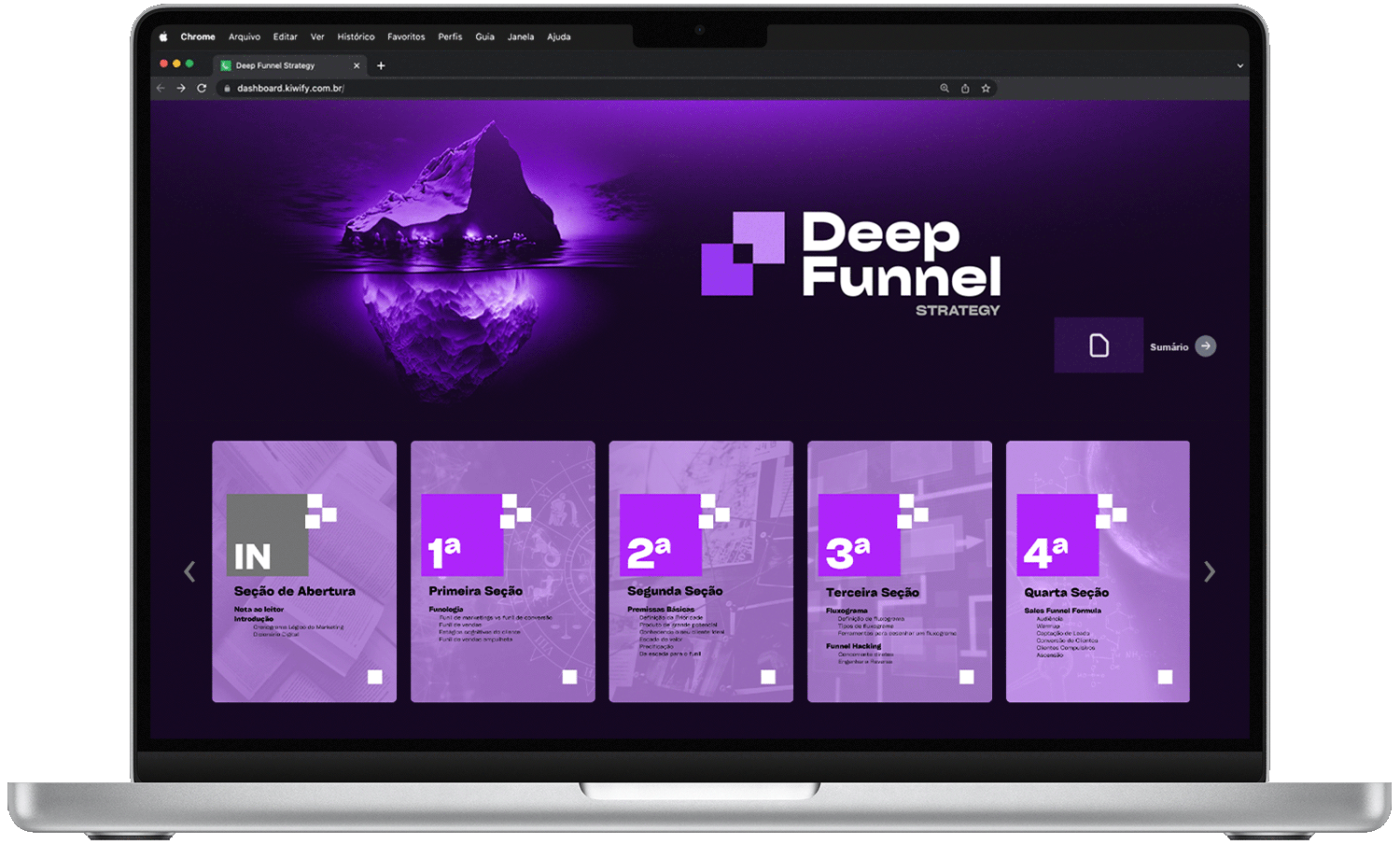Screen dimensions: 1400x844
Task: Open the Terceira Seção card
Action: [900, 571]
